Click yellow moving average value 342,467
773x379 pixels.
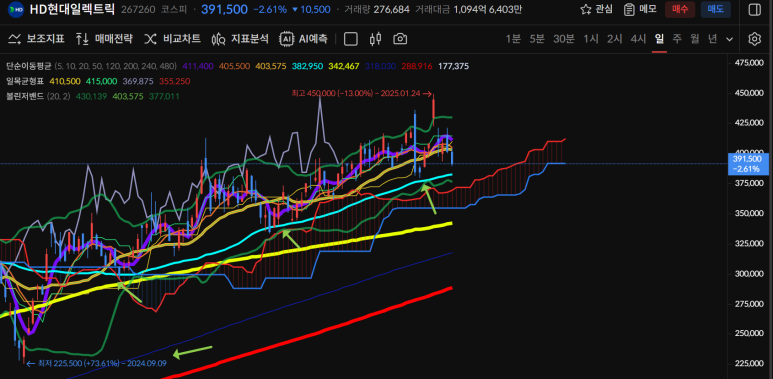click(344, 66)
